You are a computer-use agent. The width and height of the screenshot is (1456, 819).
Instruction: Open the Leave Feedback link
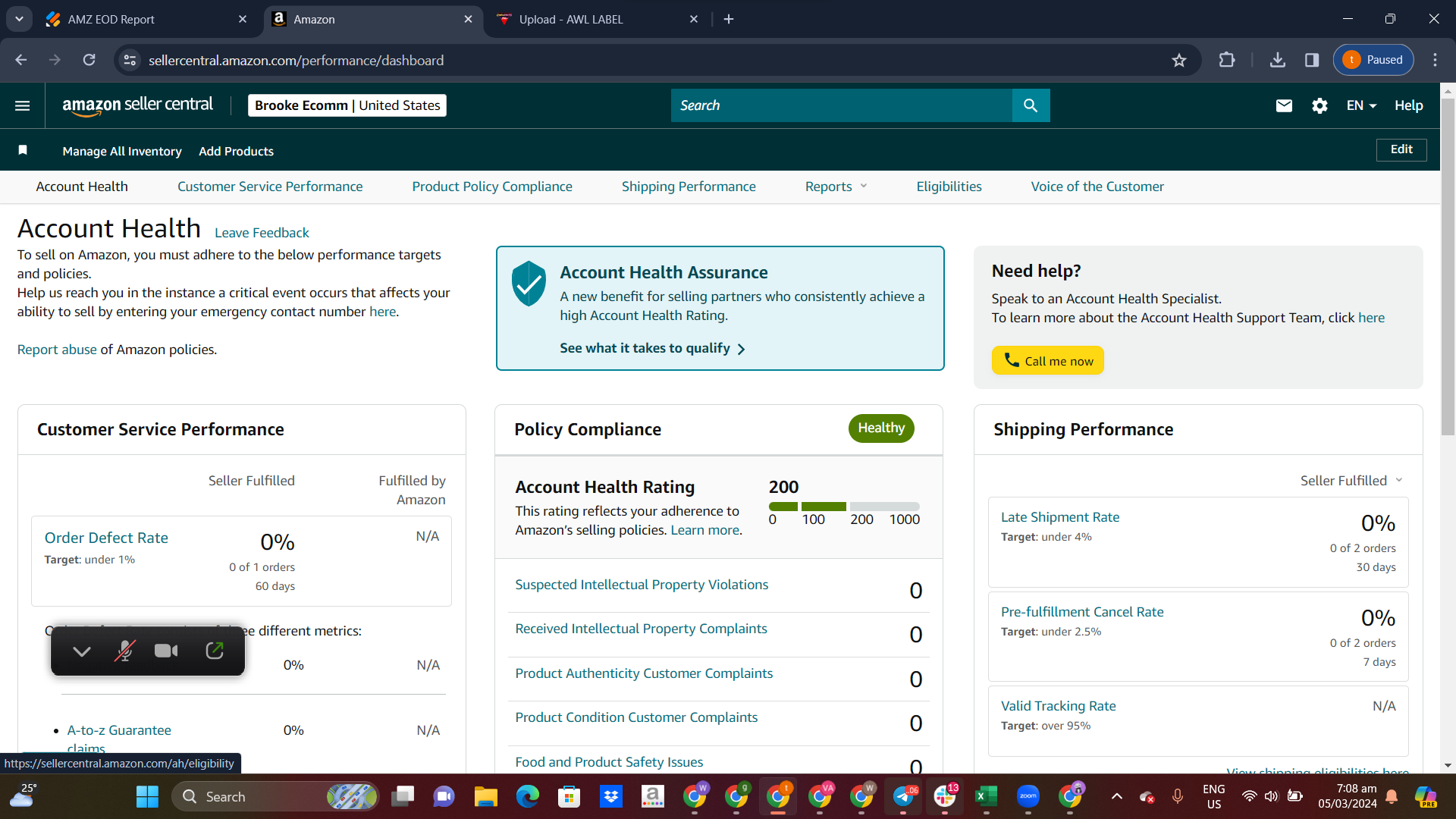[x=262, y=233]
